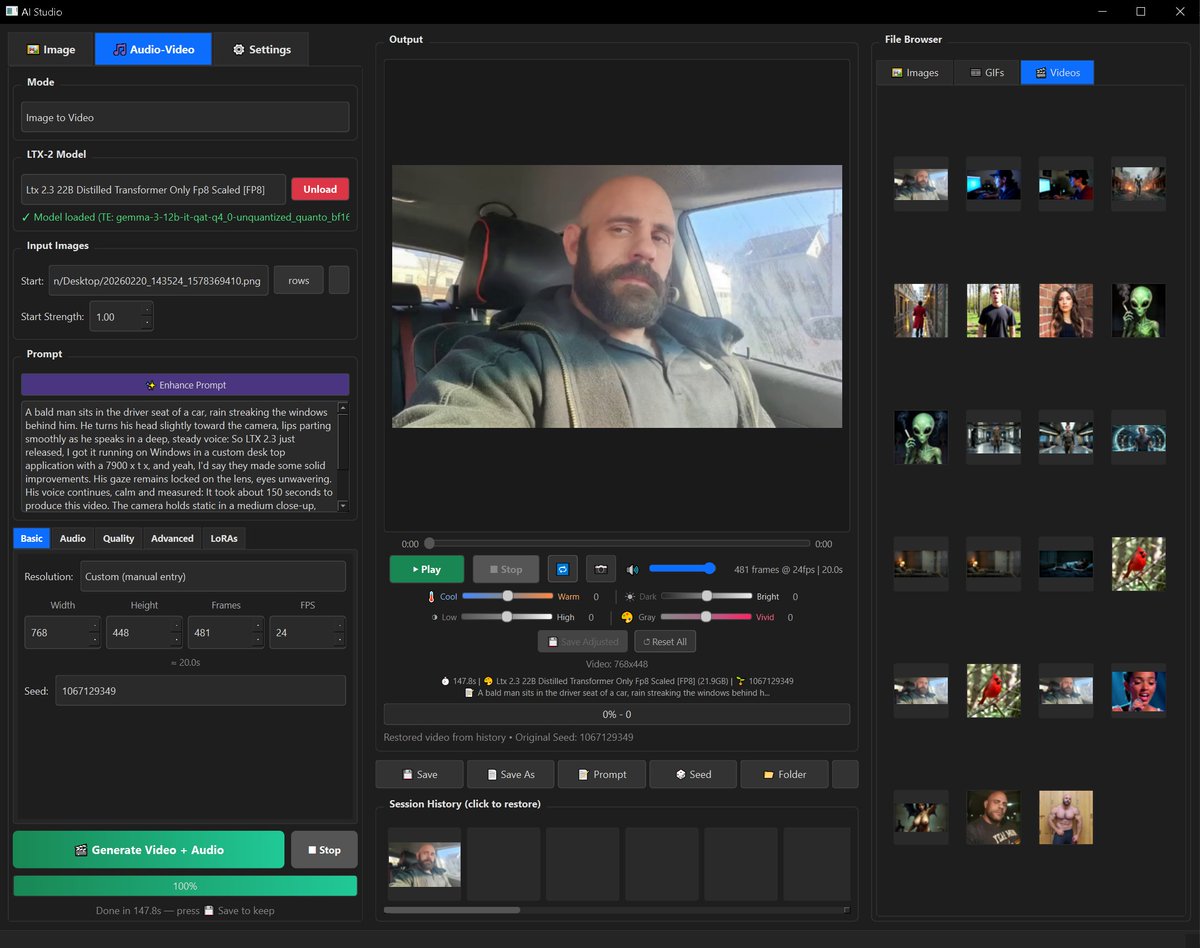The height and width of the screenshot is (948, 1200).
Task: Switch to the Quality parameters tab
Action: coord(118,538)
